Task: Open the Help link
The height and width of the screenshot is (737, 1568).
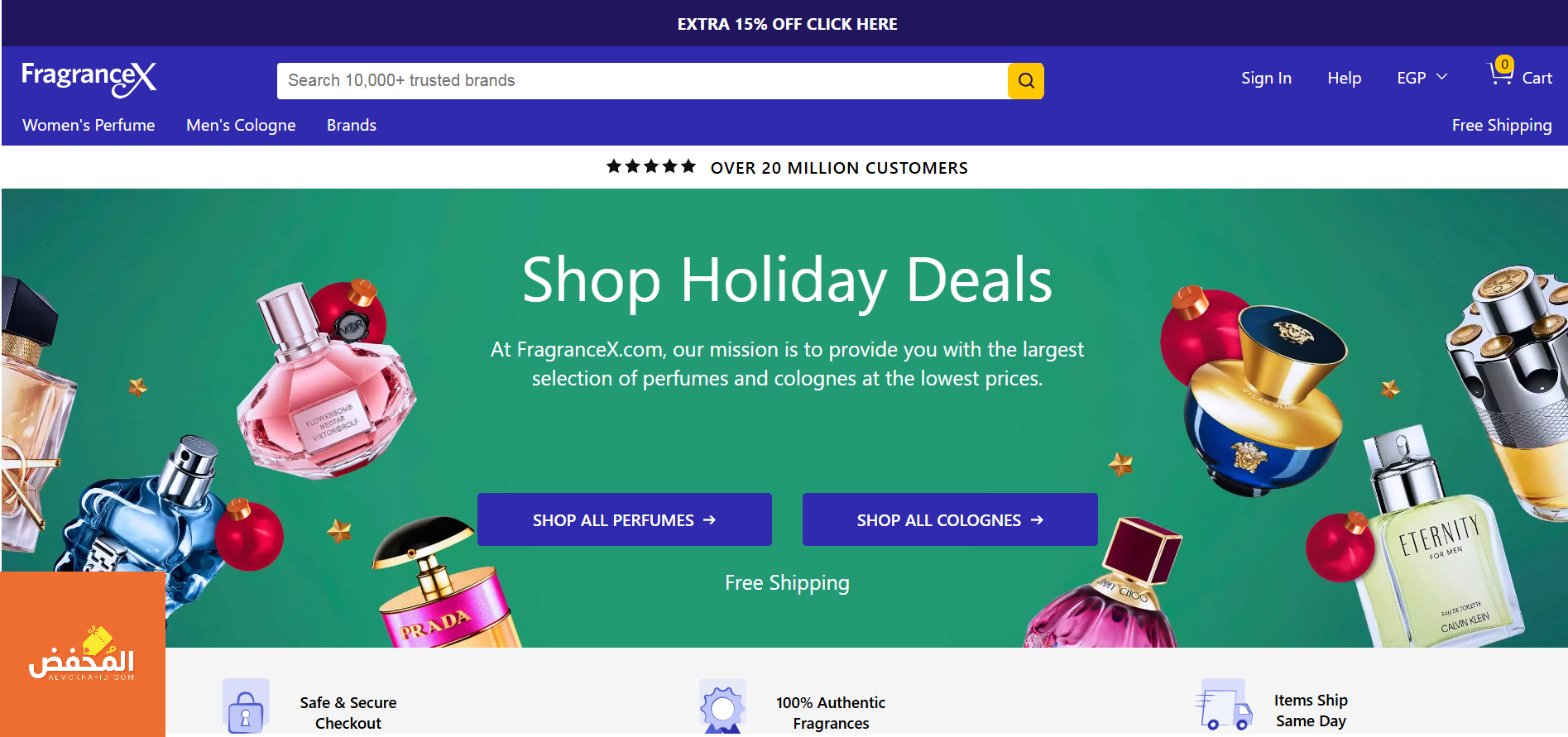Action: 1344,78
